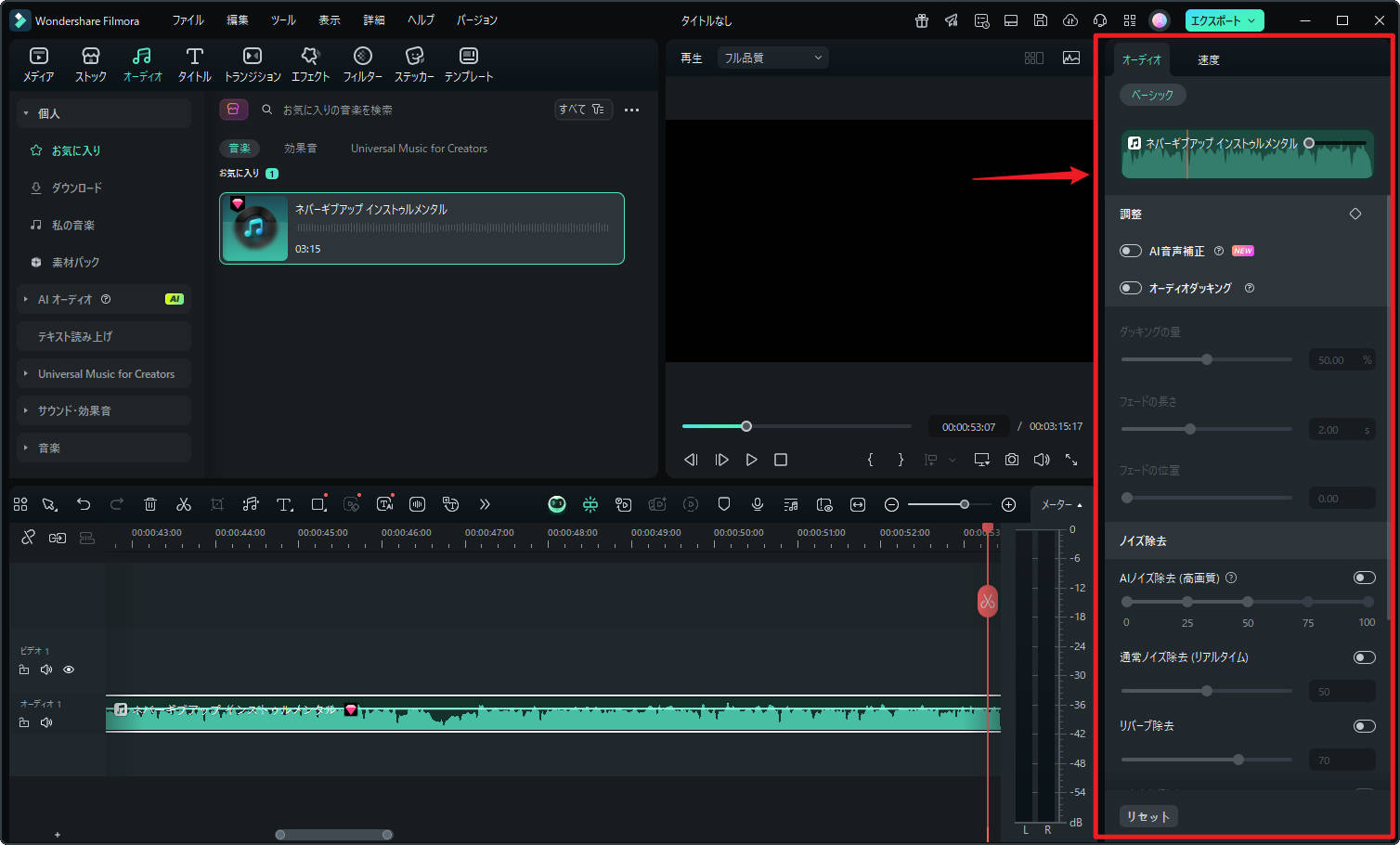Click the undo arrow in timeline toolbar
The image size is (1400, 845).
[x=84, y=504]
